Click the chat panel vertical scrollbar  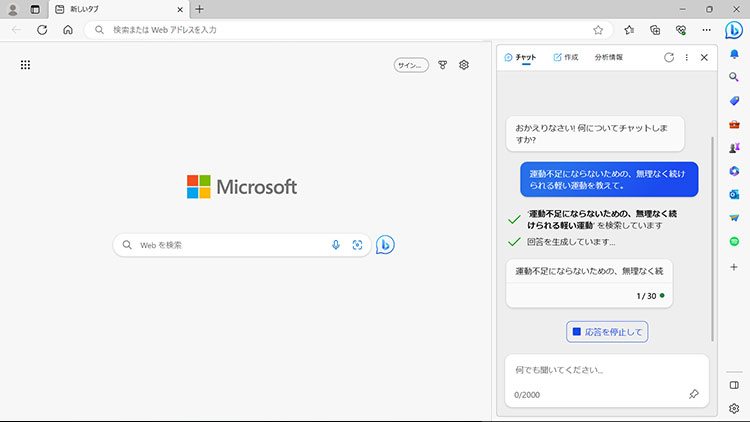point(712,239)
